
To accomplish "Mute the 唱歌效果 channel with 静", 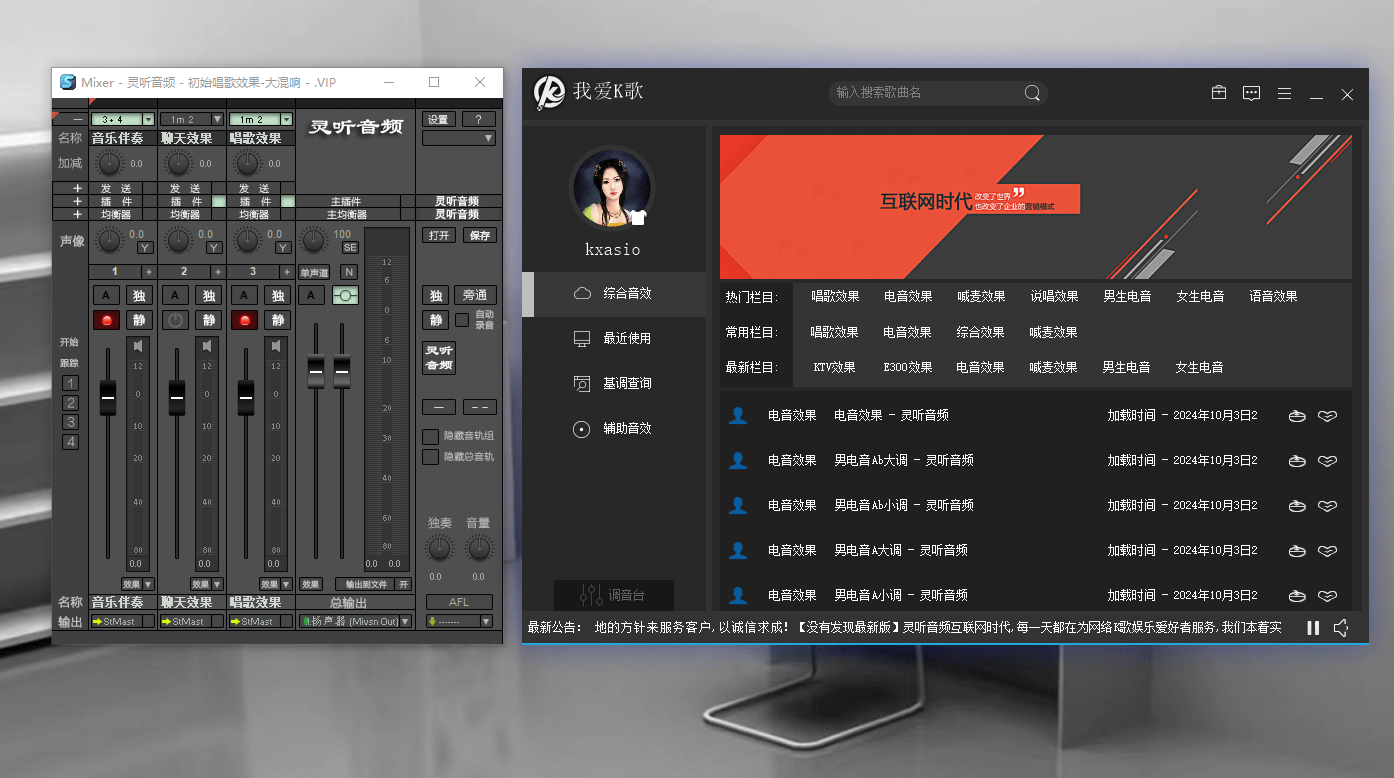I will point(278,320).
